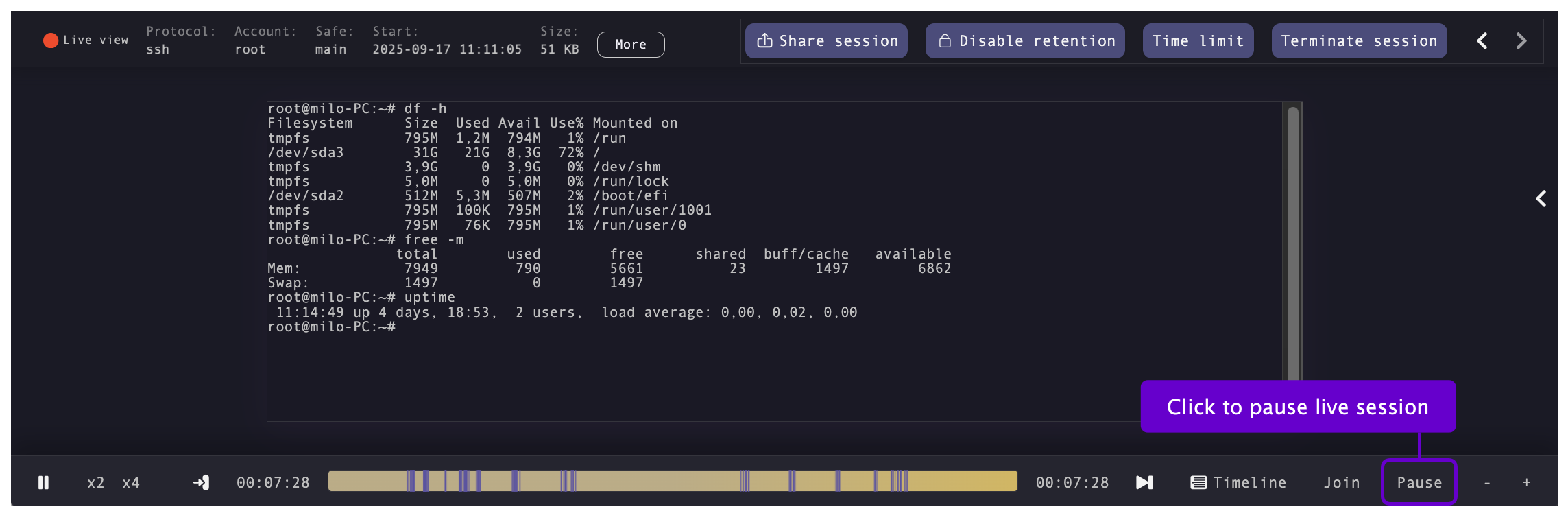
Task: Go to previous session with left chevron
Action: click(1482, 41)
